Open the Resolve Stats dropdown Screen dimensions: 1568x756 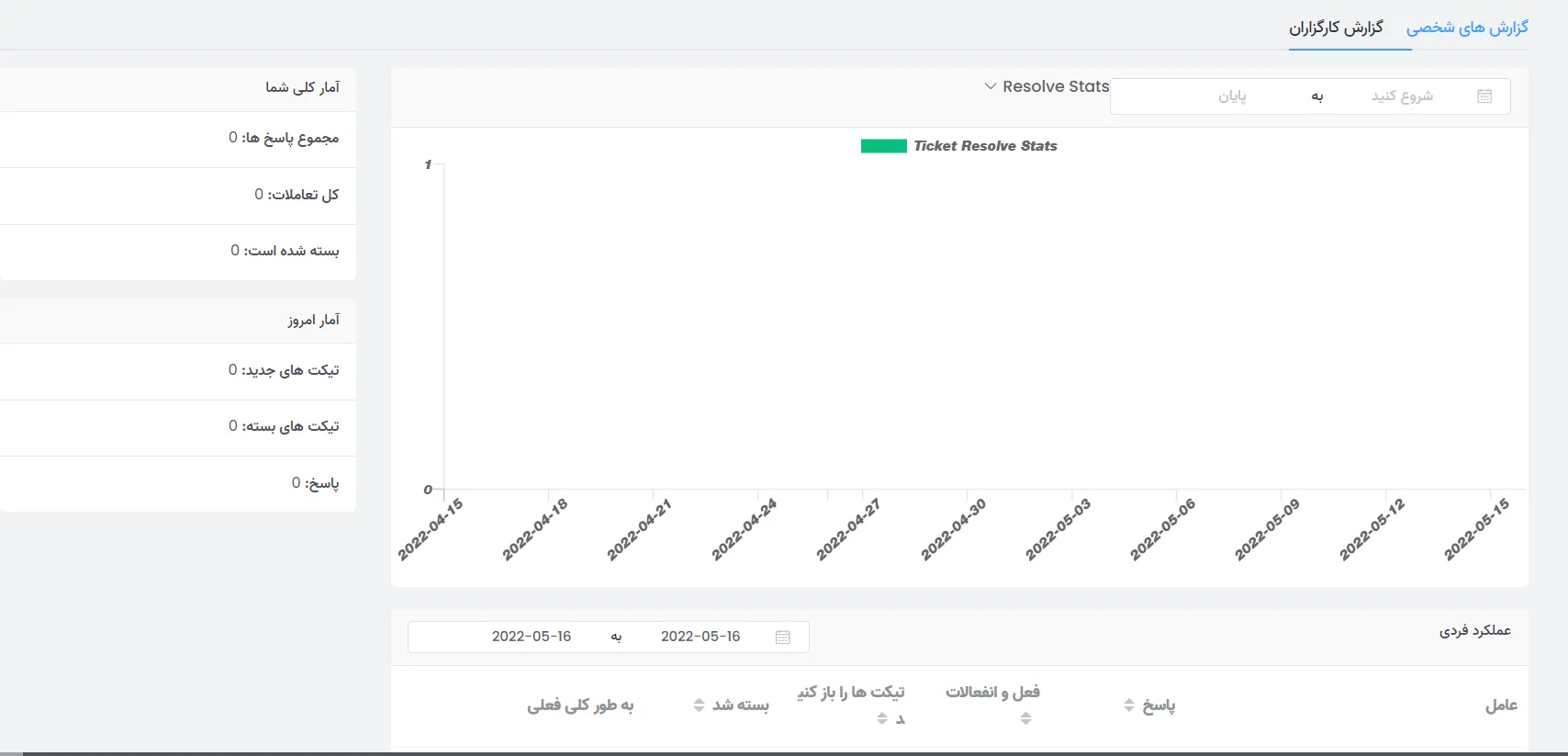[x=1047, y=86]
